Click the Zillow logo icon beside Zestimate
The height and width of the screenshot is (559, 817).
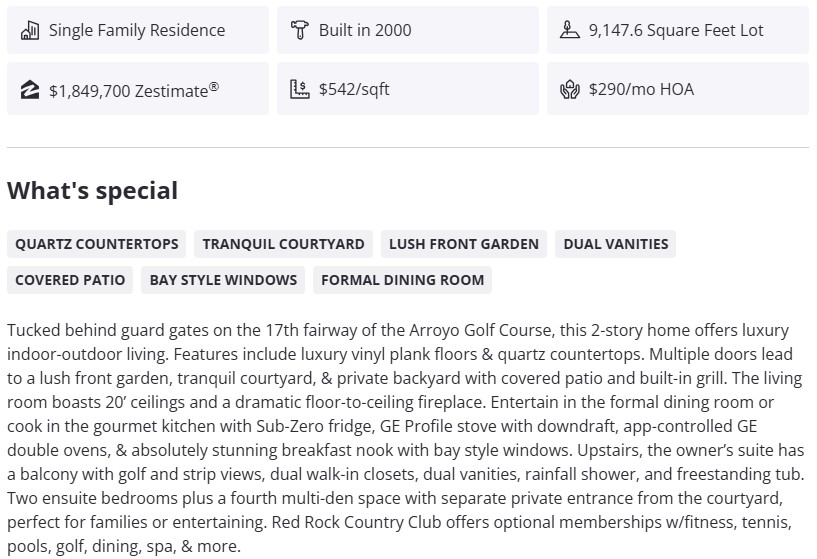click(30, 89)
